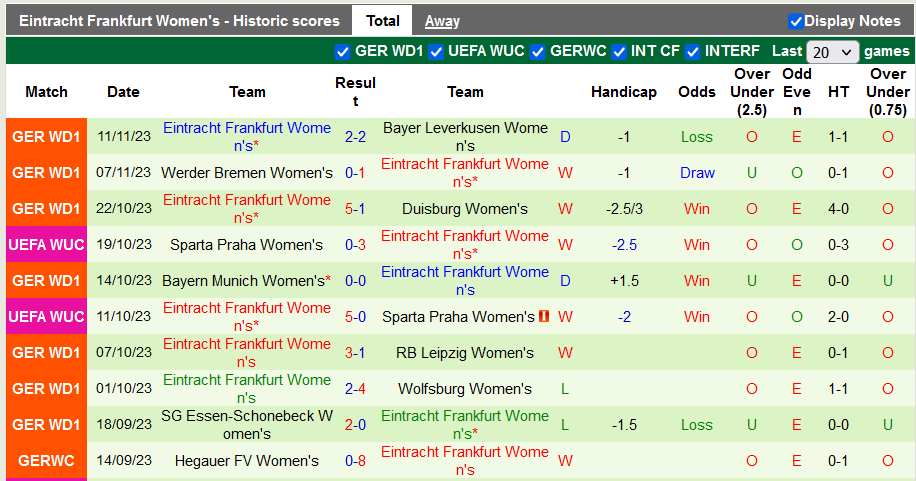The image size is (916, 481).
Task: Toggle the GERWC competition checkbox
Action: pyautogui.click(x=538, y=52)
